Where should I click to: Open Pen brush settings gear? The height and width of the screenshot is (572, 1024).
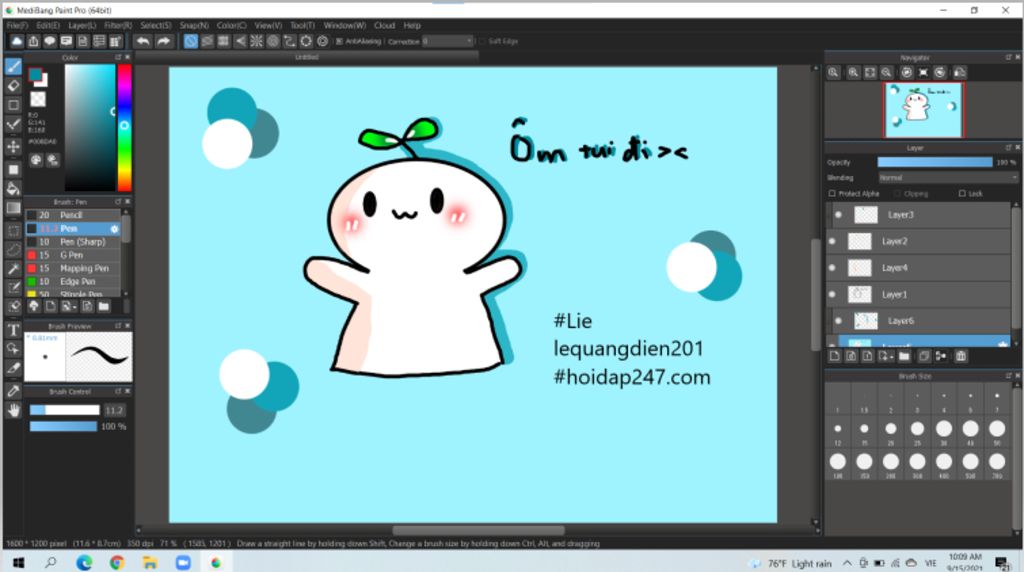click(114, 229)
